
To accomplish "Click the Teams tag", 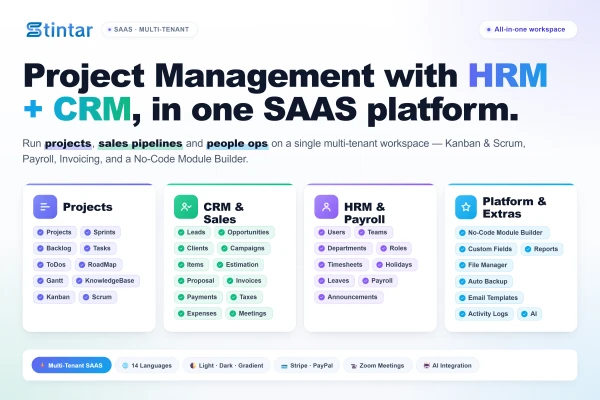I will pos(373,232).
